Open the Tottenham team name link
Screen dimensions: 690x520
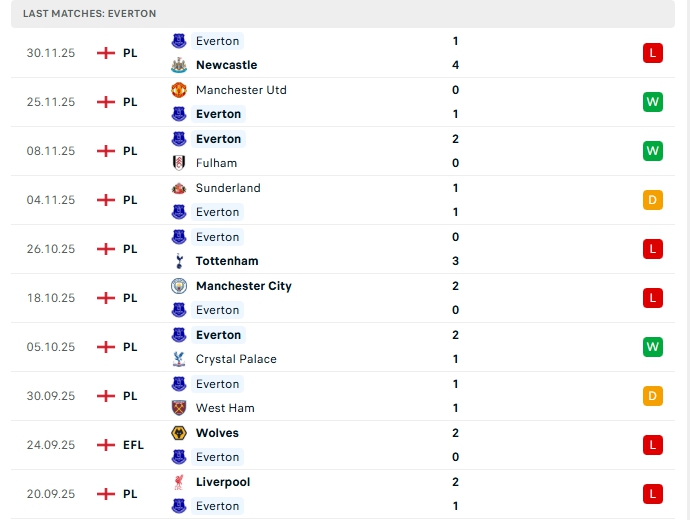pyautogui.click(x=227, y=261)
